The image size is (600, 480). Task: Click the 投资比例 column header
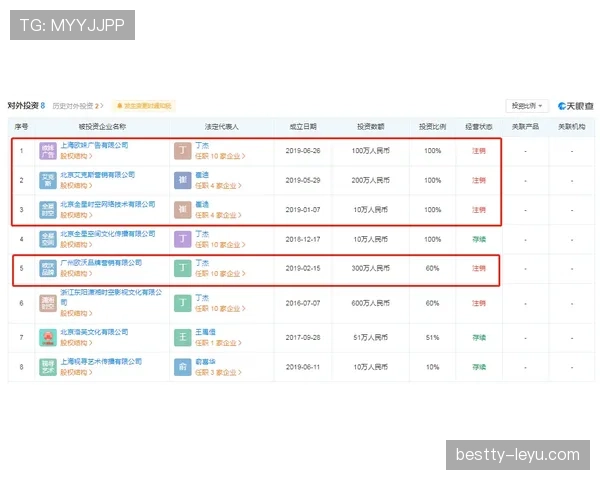432,127
